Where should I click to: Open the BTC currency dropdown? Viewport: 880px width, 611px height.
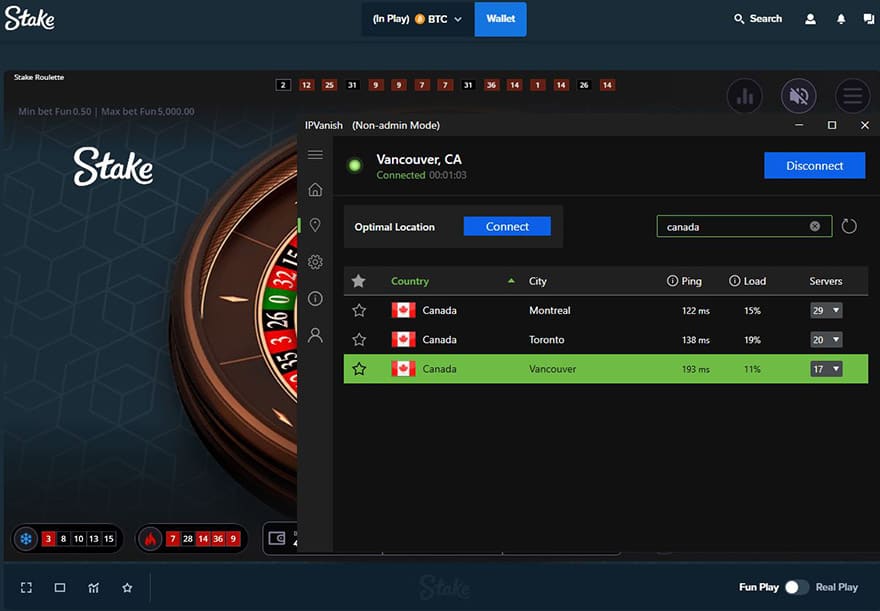pyautogui.click(x=418, y=19)
